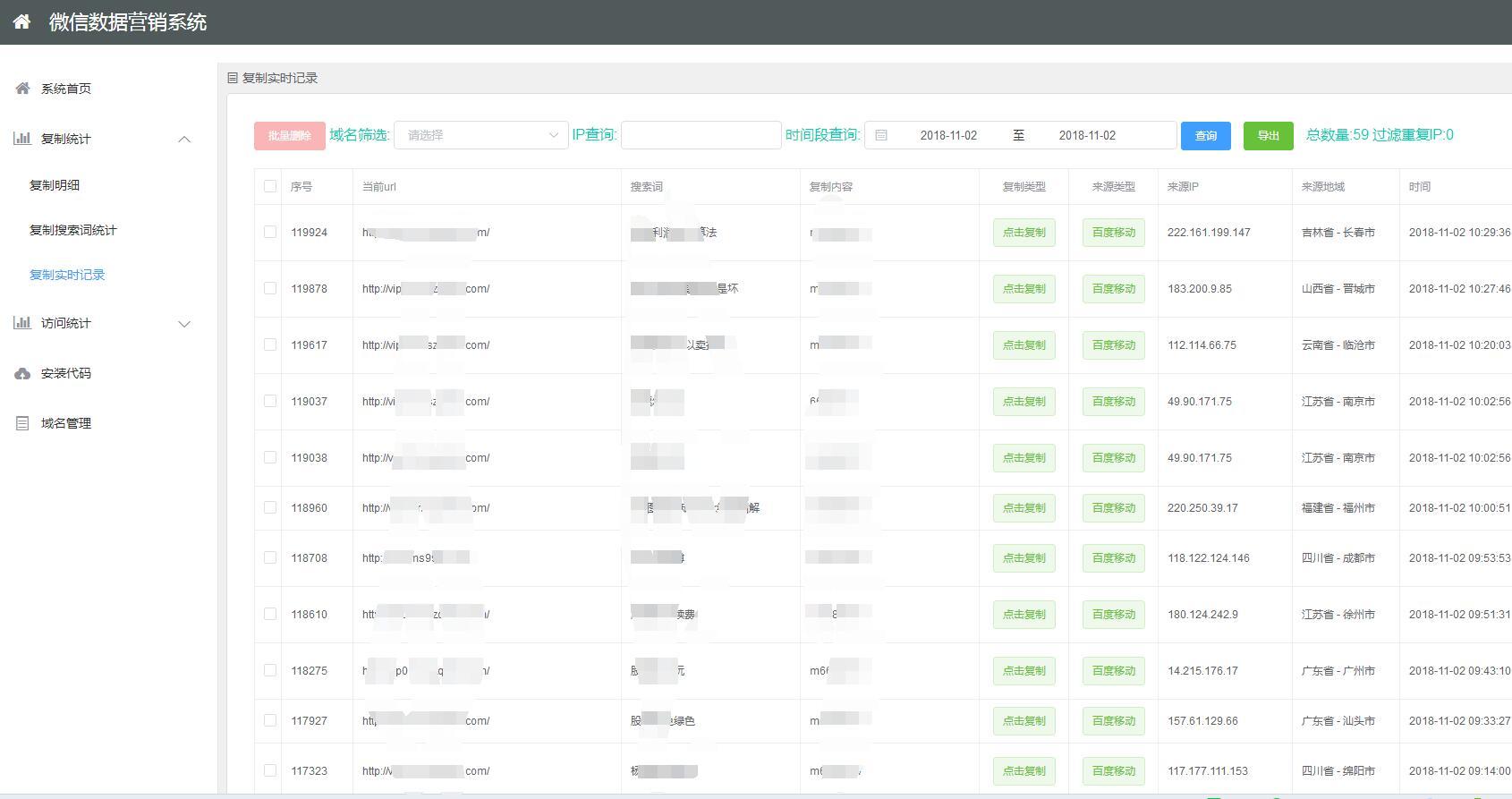
Task: Open the 域名筛选 dropdown
Action: pyautogui.click(x=480, y=135)
